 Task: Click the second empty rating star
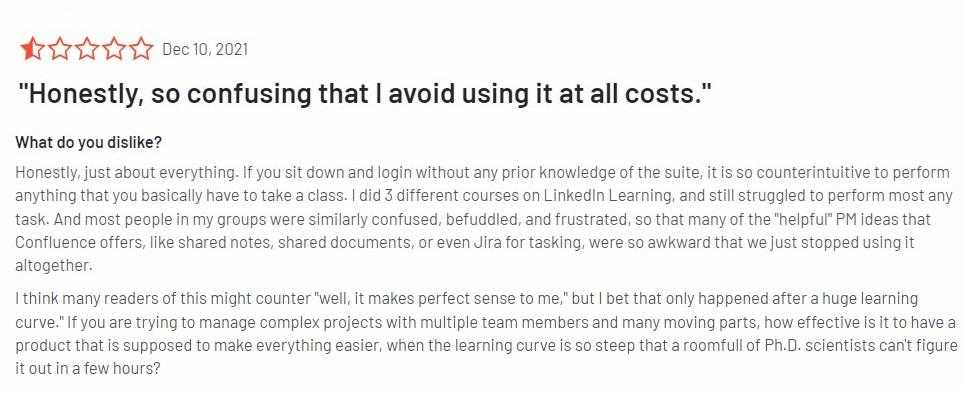[58, 49]
